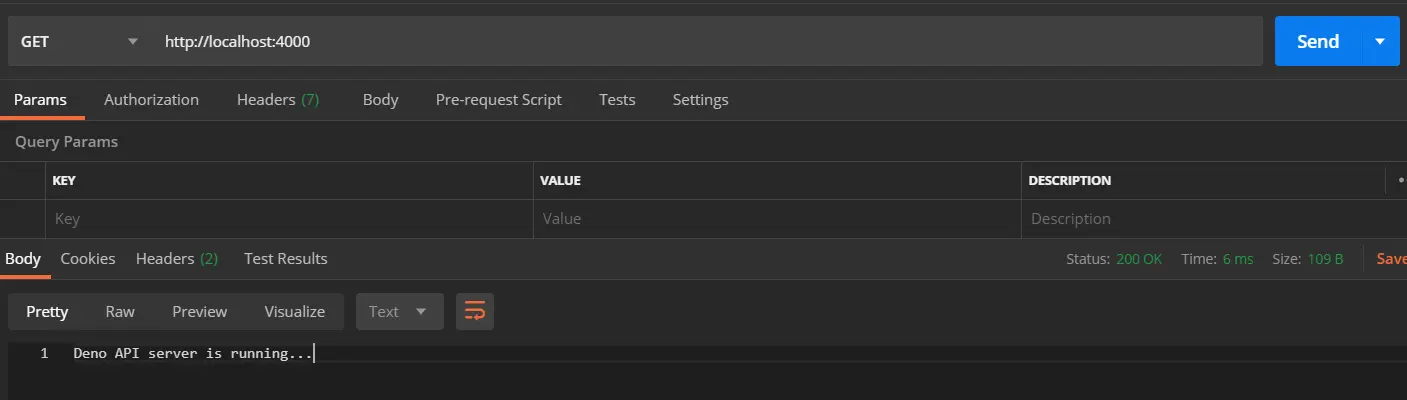
Task: Open the Test Results tab
Action: pyautogui.click(x=285, y=259)
